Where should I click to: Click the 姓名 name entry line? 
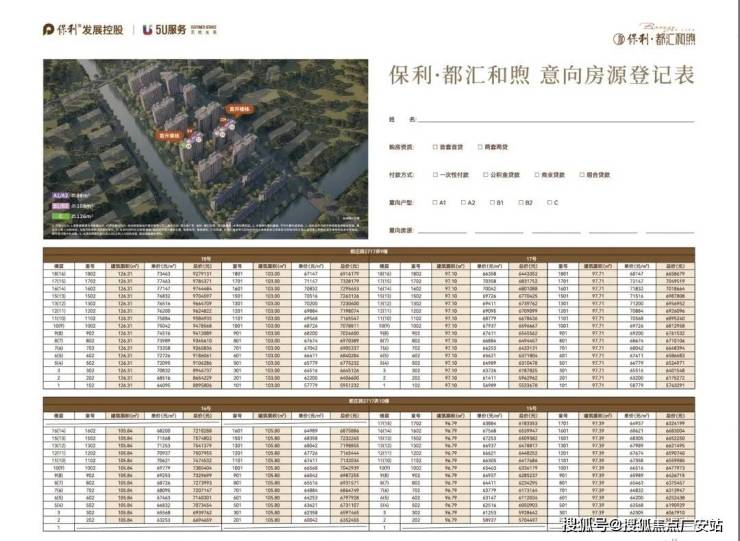(x=556, y=120)
